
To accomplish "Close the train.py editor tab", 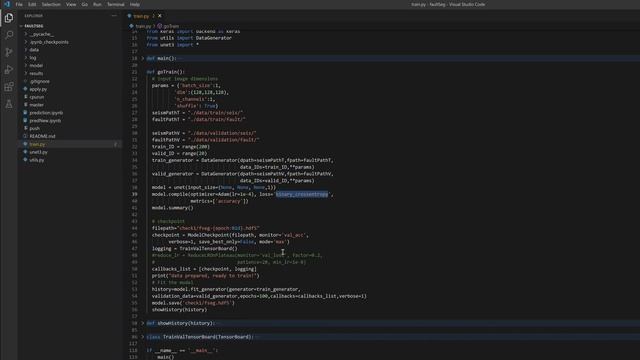I will point(160,16).
